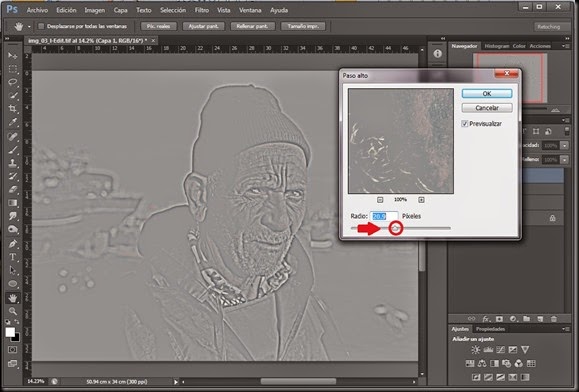Click the link layers icon
The width and height of the screenshot is (579, 392).
click(472, 319)
